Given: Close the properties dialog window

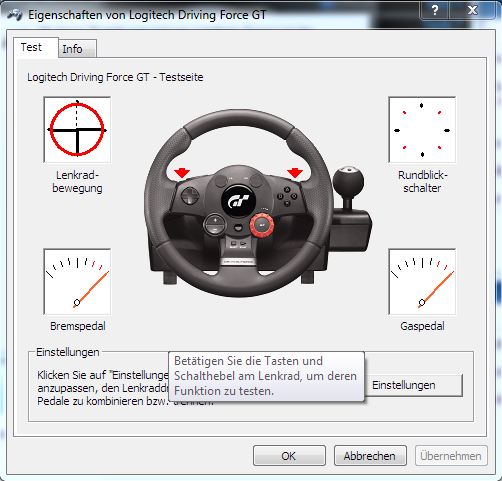Looking at the screenshot, I should (x=472, y=11).
